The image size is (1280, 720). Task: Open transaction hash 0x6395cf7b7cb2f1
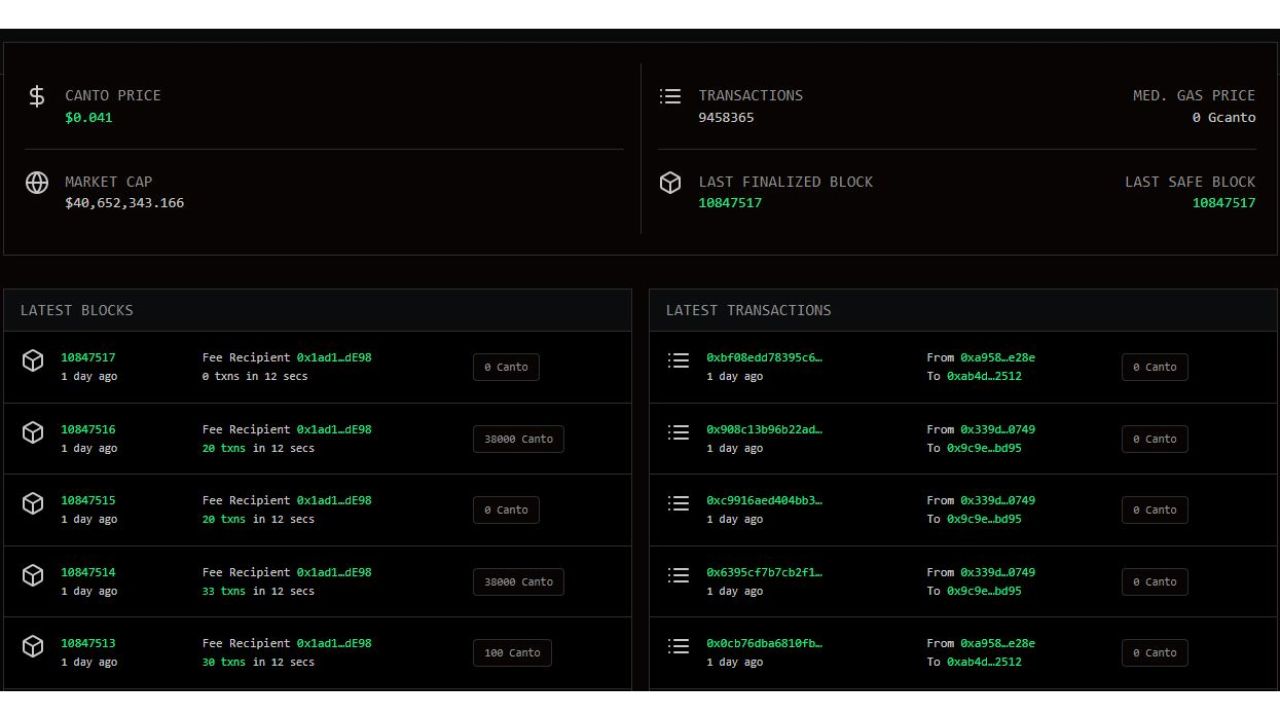coord(764,573)
